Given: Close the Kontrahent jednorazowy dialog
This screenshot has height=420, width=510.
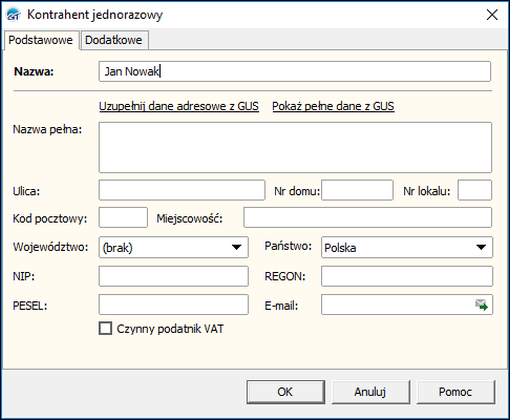Looking at the screenshot, I should coord(492,15).
